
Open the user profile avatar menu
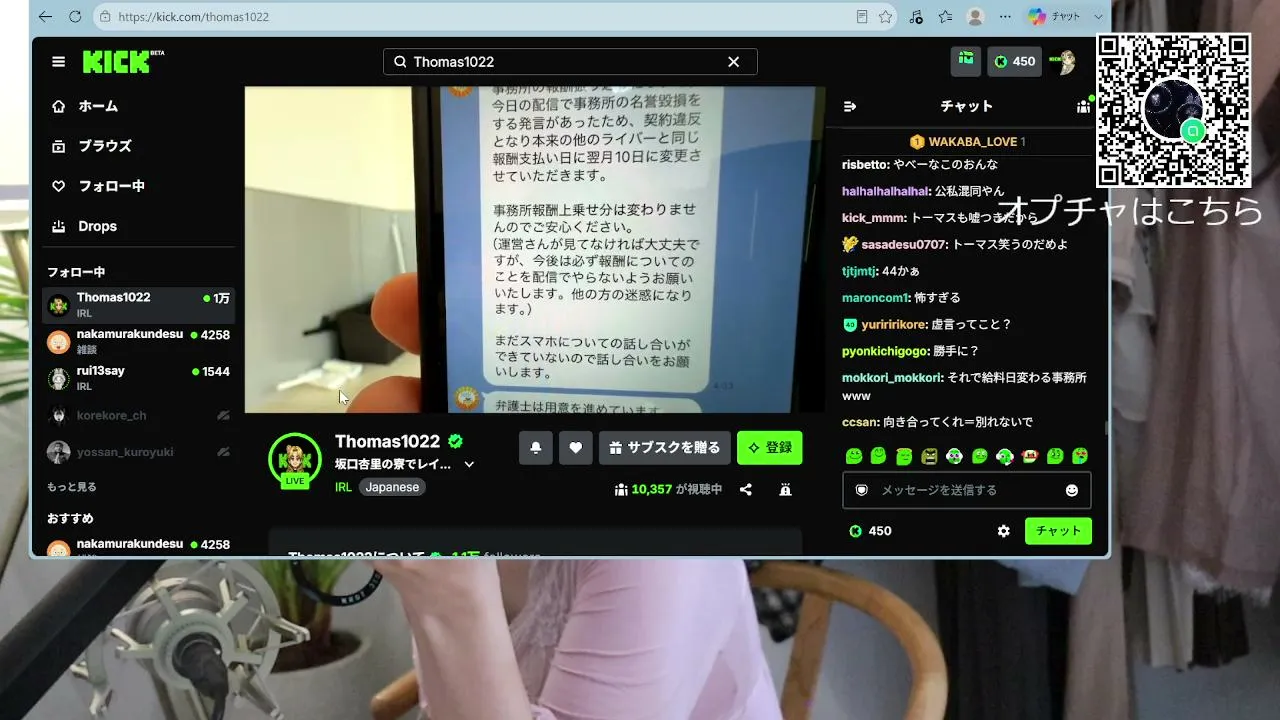(x=1062, y=61)
